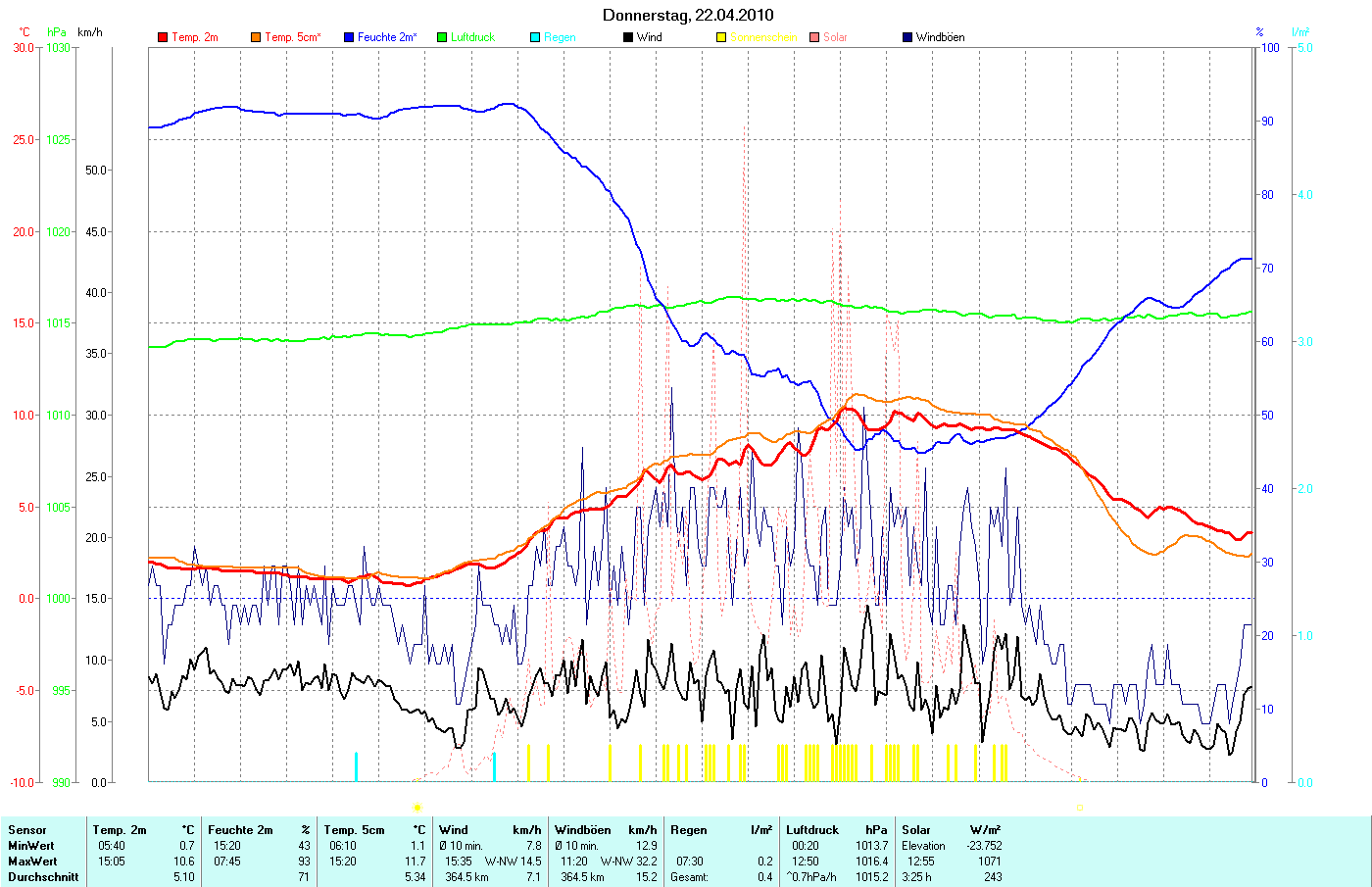Click the small sunset marker icon below chart
The width and height of the screenshot is (1372, 887).
[1080, 808]
